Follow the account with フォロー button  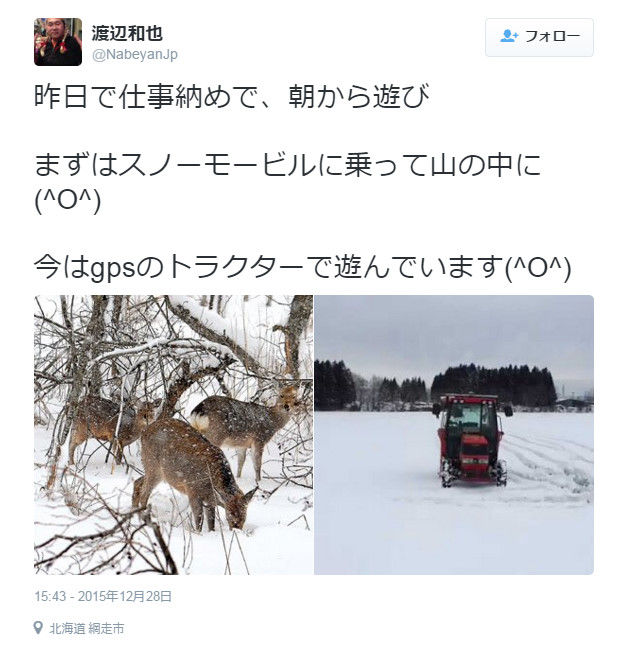(539, 37)
